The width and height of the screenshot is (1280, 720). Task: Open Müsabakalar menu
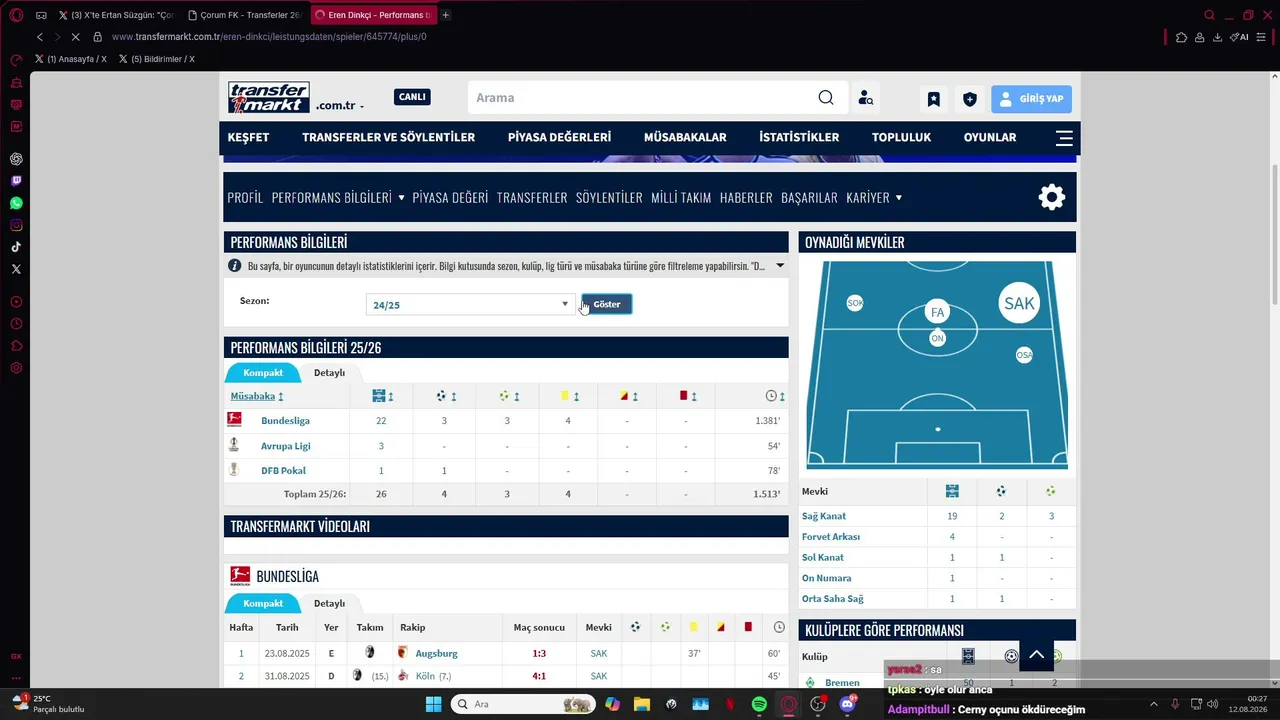[685, 138]
